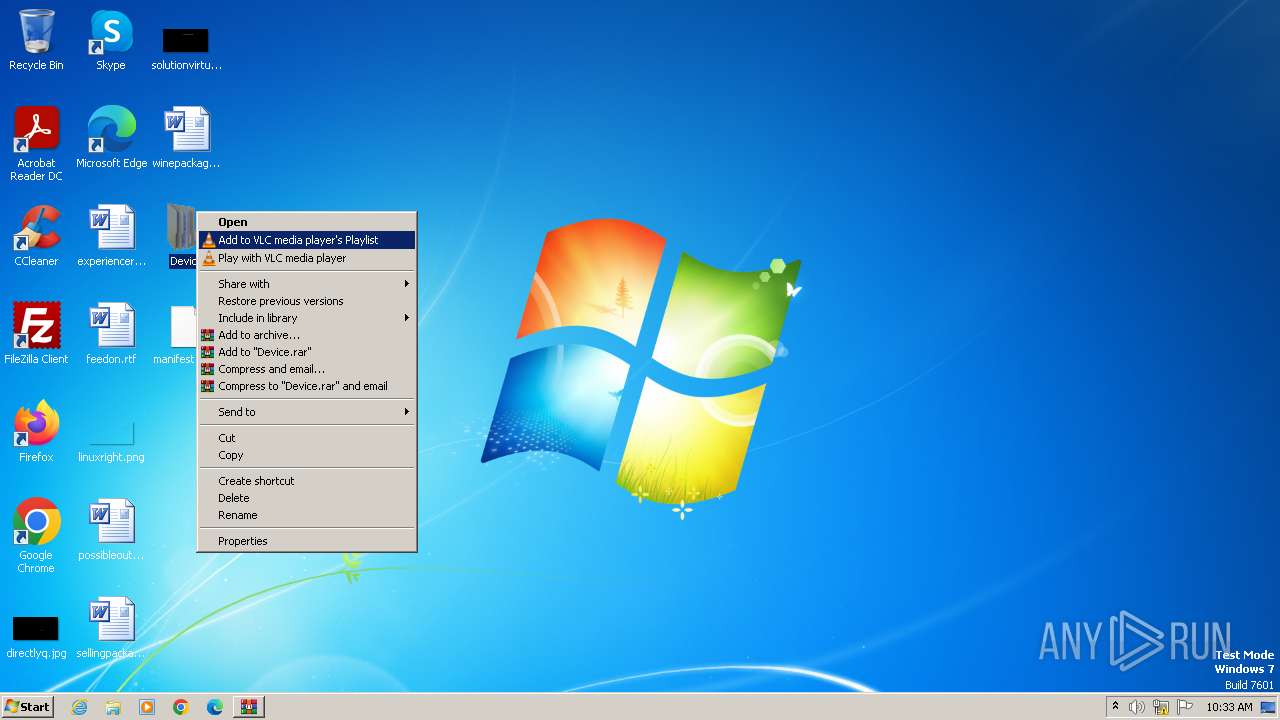This screenshot has width=1280, height=720.
Task: Open Chrome from the taskbar
Action: point(181,707)
